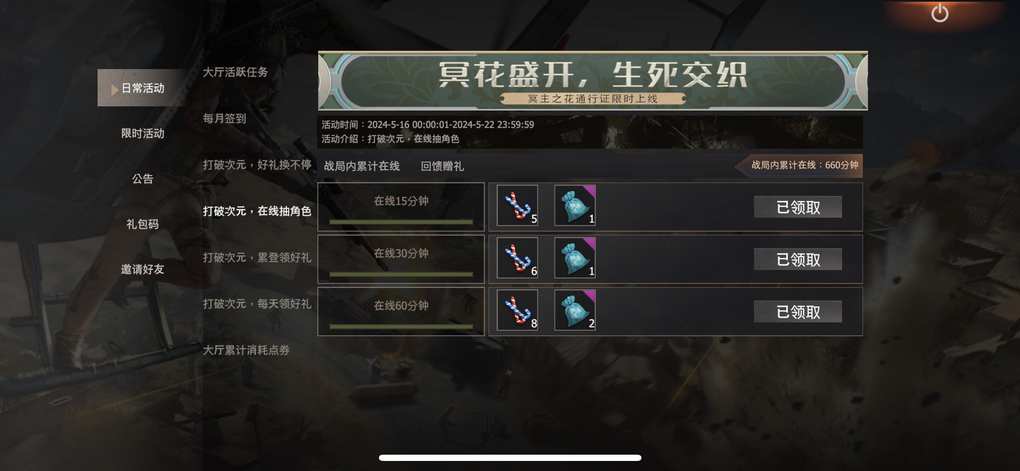
Task: Select teal gift bag in 15-minute row
Action: tap(575, 206)
